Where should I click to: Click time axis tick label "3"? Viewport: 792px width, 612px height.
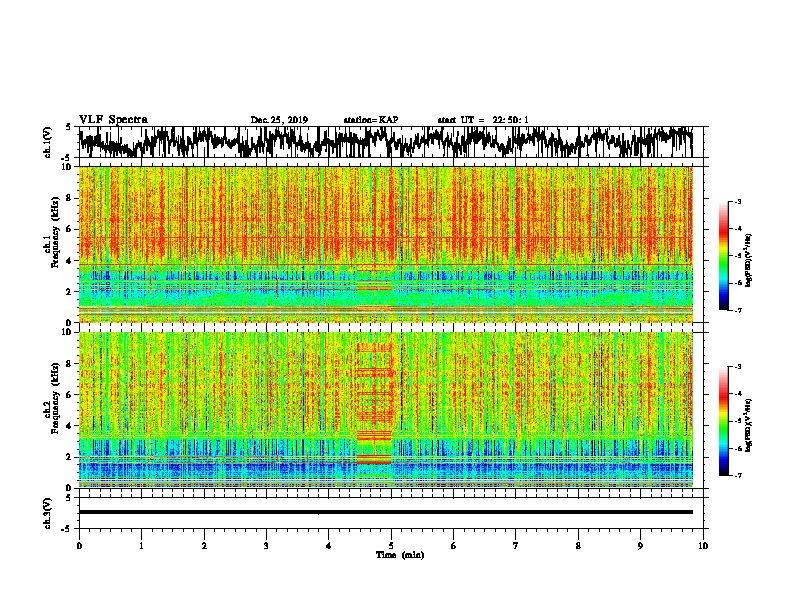pos(266,546)
